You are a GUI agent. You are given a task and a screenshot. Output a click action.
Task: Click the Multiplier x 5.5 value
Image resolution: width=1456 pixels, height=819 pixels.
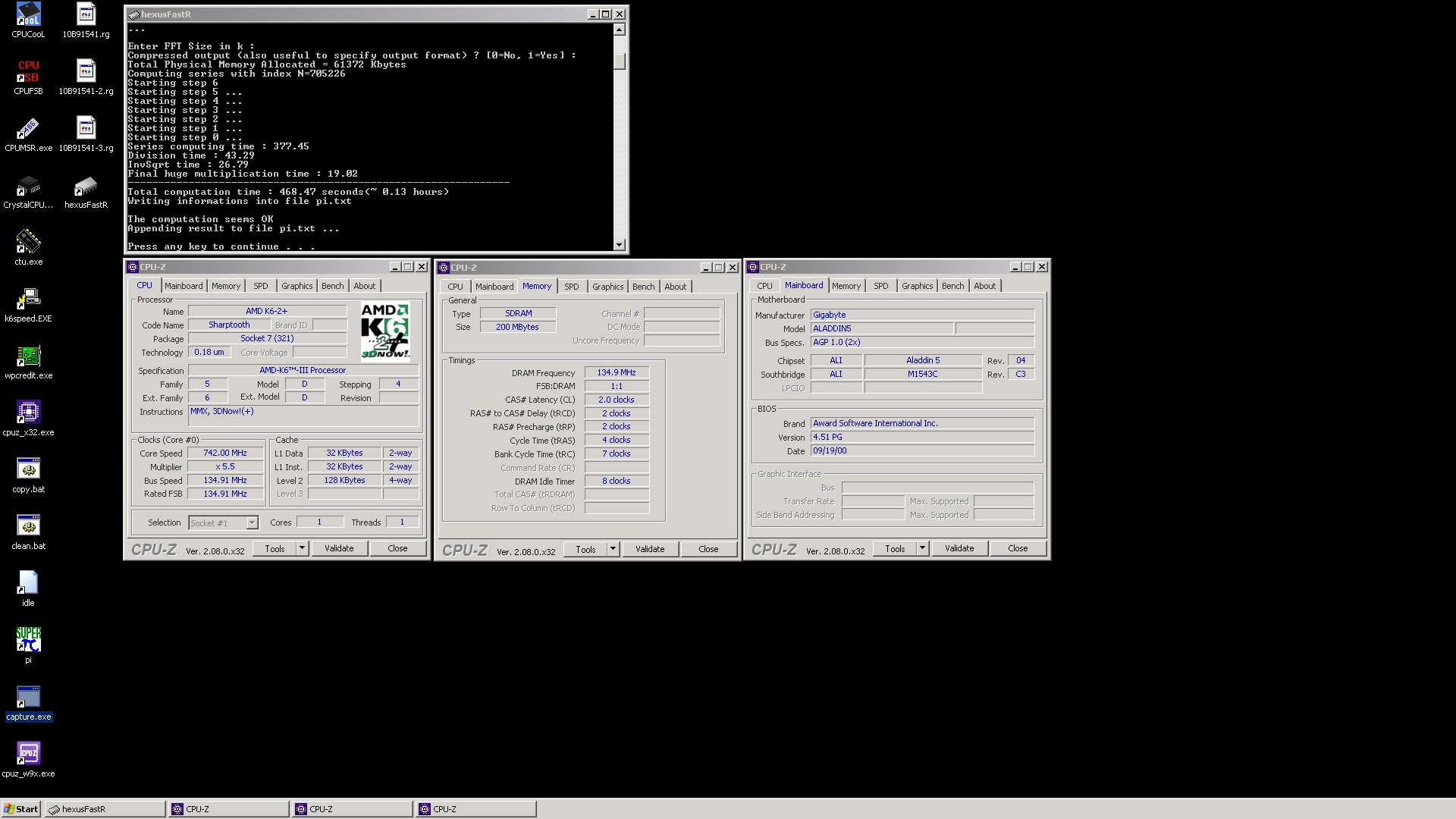point(225,466)
